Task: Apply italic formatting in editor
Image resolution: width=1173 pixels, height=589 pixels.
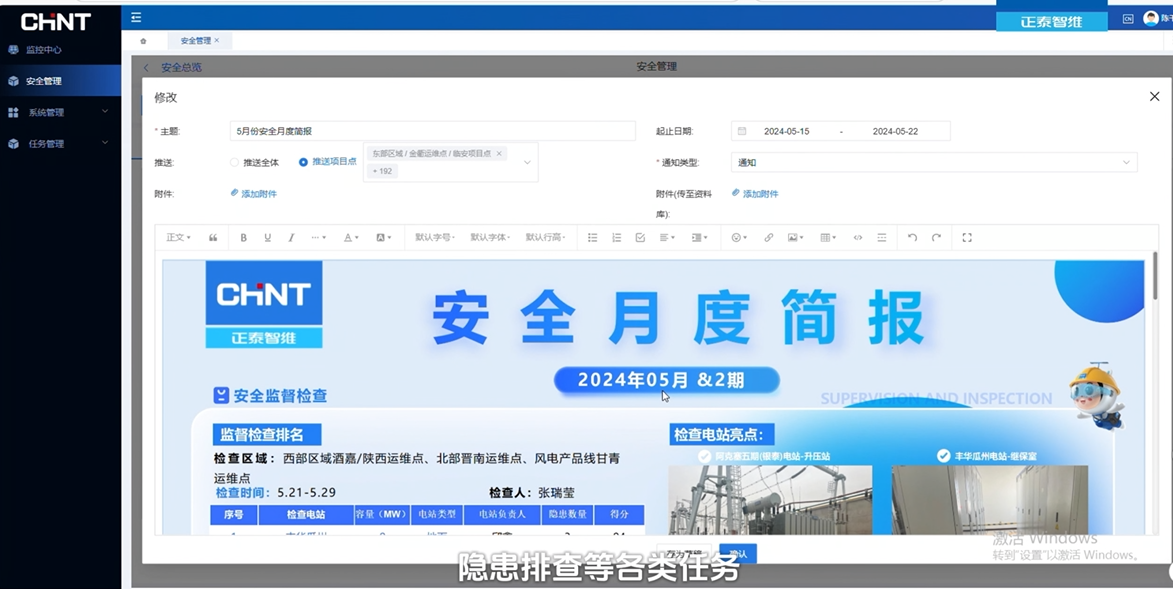Action: 291,237
